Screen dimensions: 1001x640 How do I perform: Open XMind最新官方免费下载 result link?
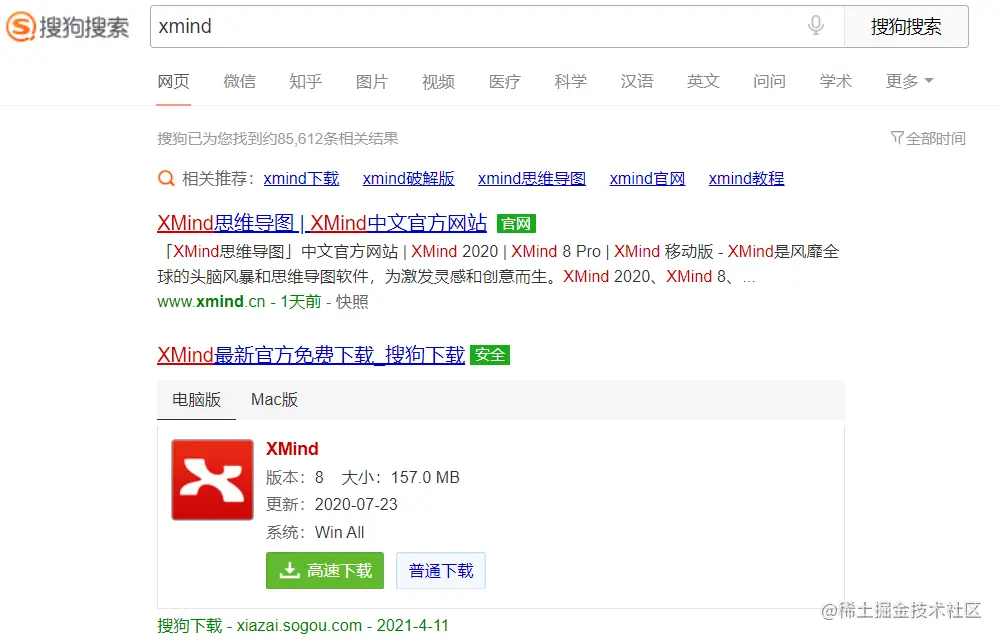pos(311,355)
